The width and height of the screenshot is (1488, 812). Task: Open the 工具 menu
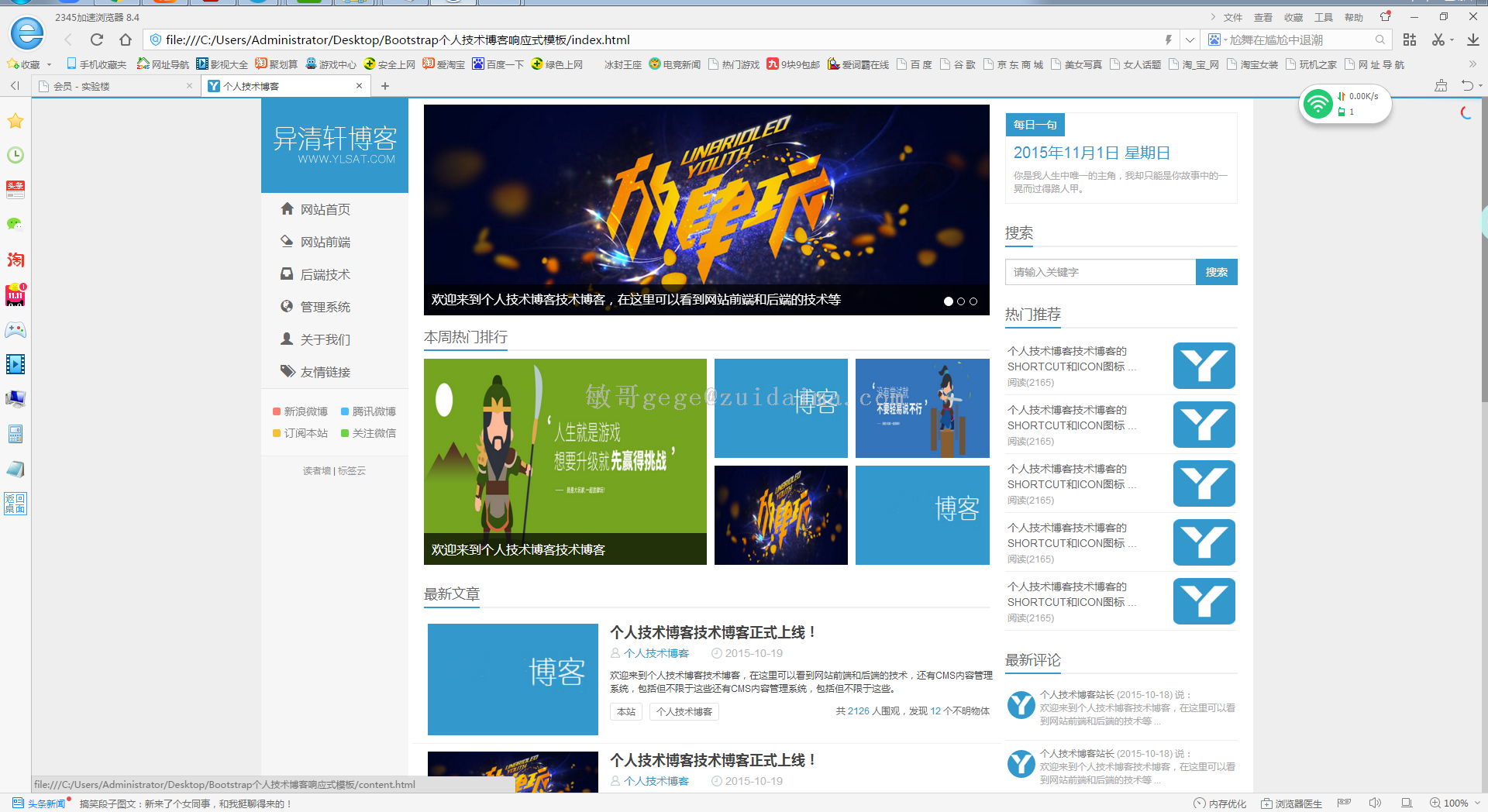pos(1324,17)
